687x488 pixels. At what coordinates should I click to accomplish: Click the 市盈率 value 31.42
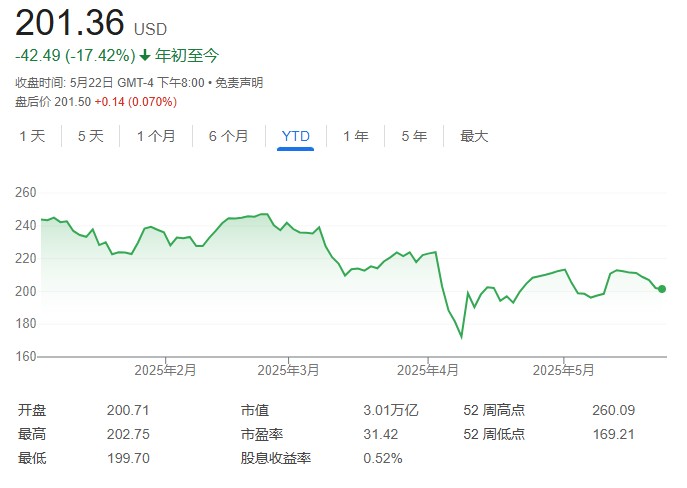pyautogui.click(x=380, y=434)
